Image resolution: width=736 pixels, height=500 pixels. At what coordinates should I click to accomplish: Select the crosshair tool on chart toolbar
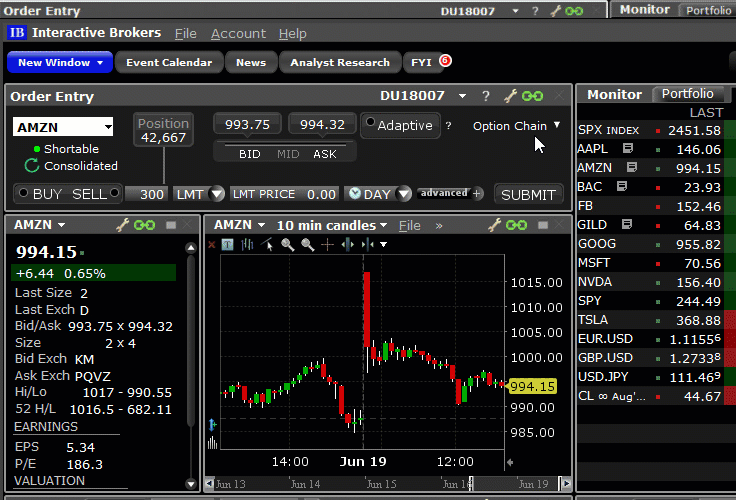point(326,244)
